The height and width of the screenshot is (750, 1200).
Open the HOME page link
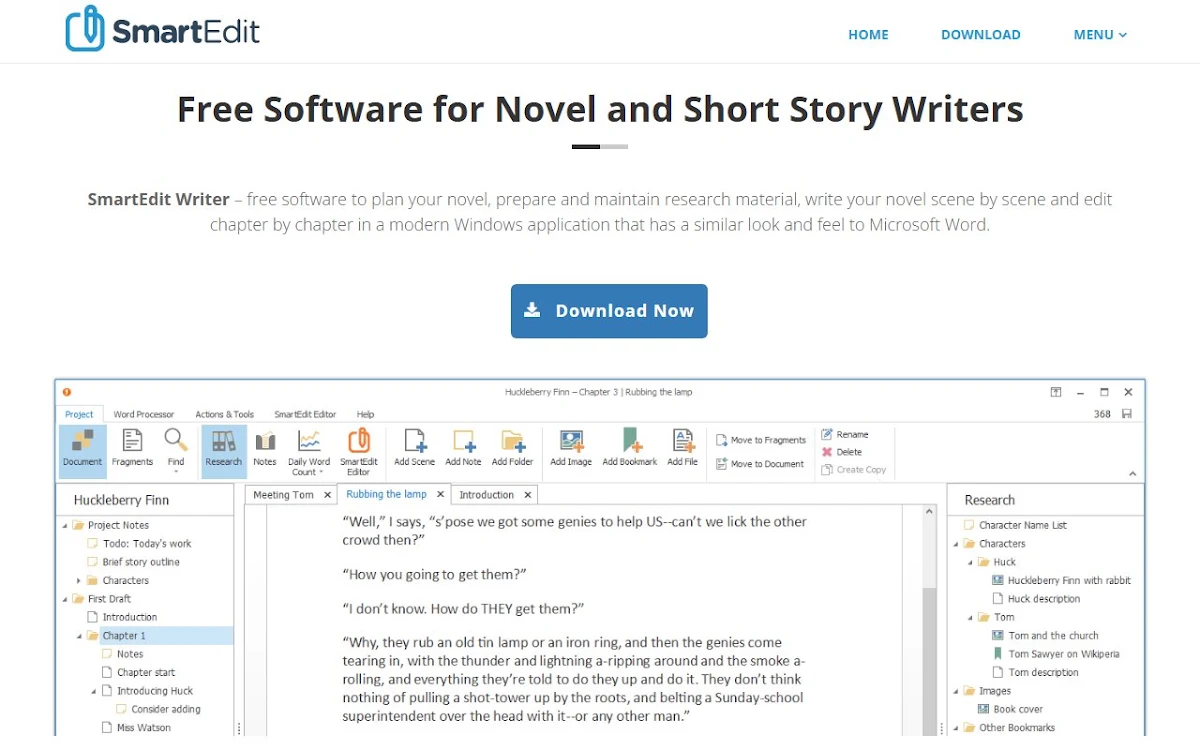click(868, 34)
